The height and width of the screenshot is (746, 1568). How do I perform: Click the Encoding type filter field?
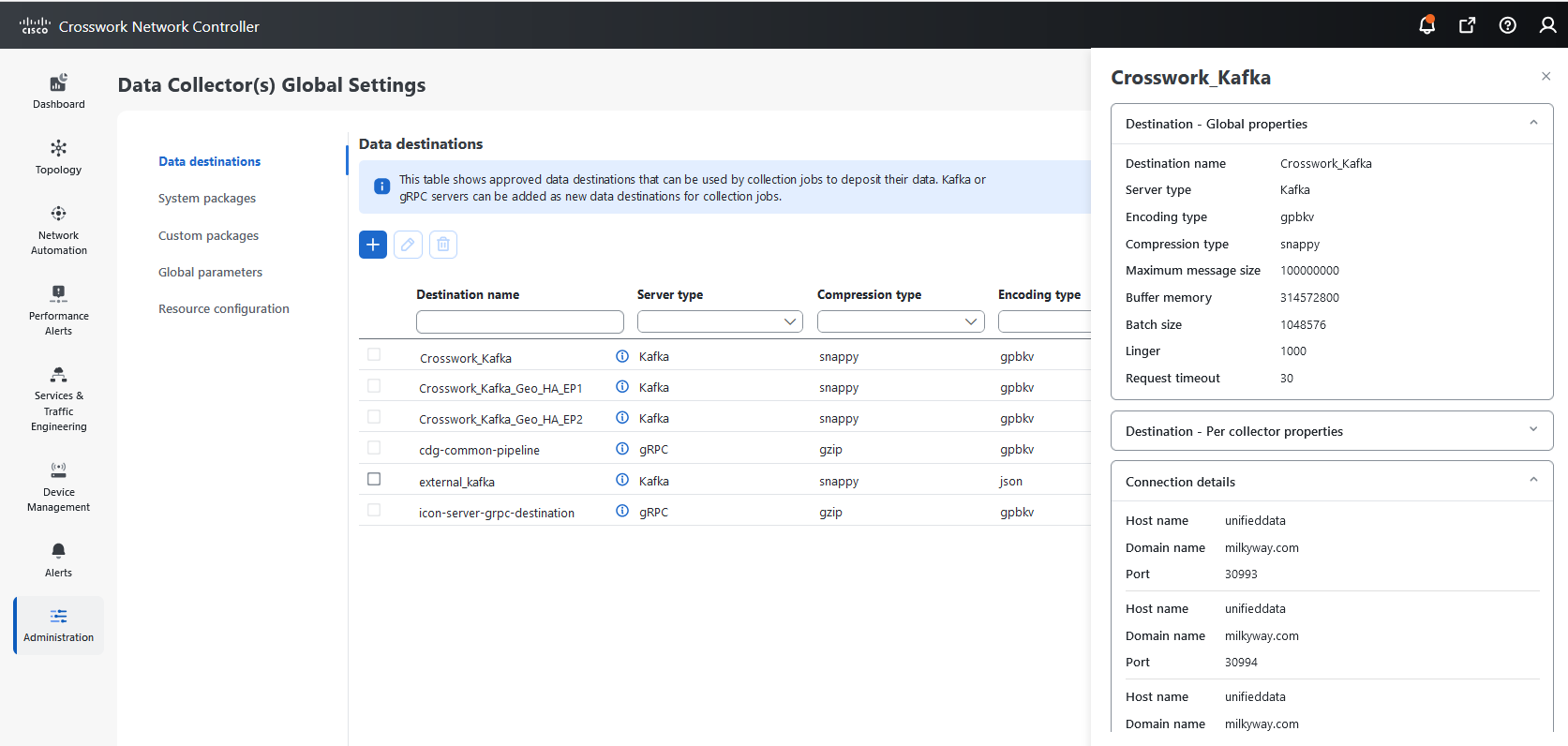tap(1044, 321)
